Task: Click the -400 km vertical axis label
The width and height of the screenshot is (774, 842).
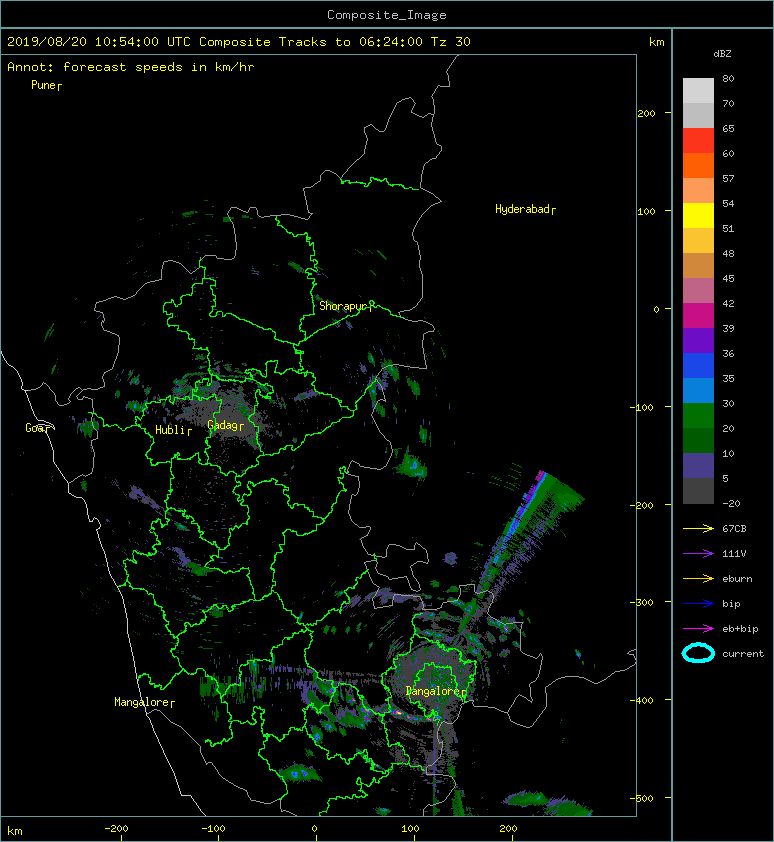Action: 642,700
